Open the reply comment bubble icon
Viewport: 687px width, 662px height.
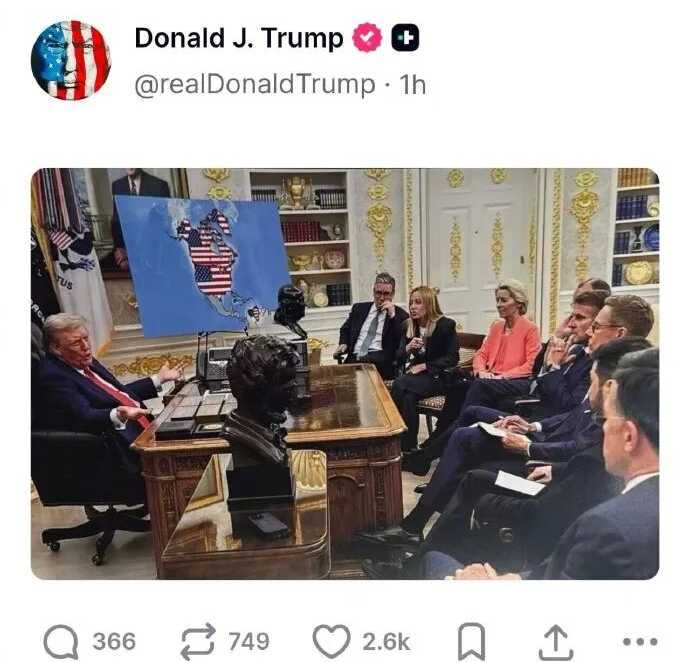tap(61, 642)
